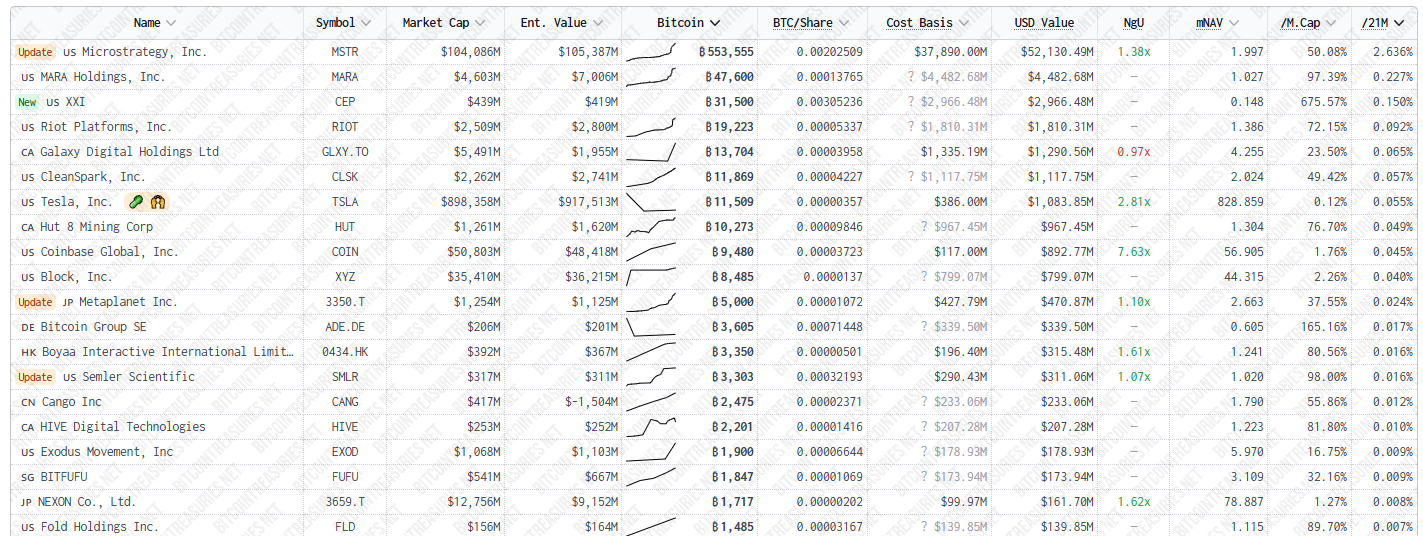Click the question mark in HIVE's Cost Basis
The height and width of the screenshot is (536, 1423).
[x=925, y=427]
